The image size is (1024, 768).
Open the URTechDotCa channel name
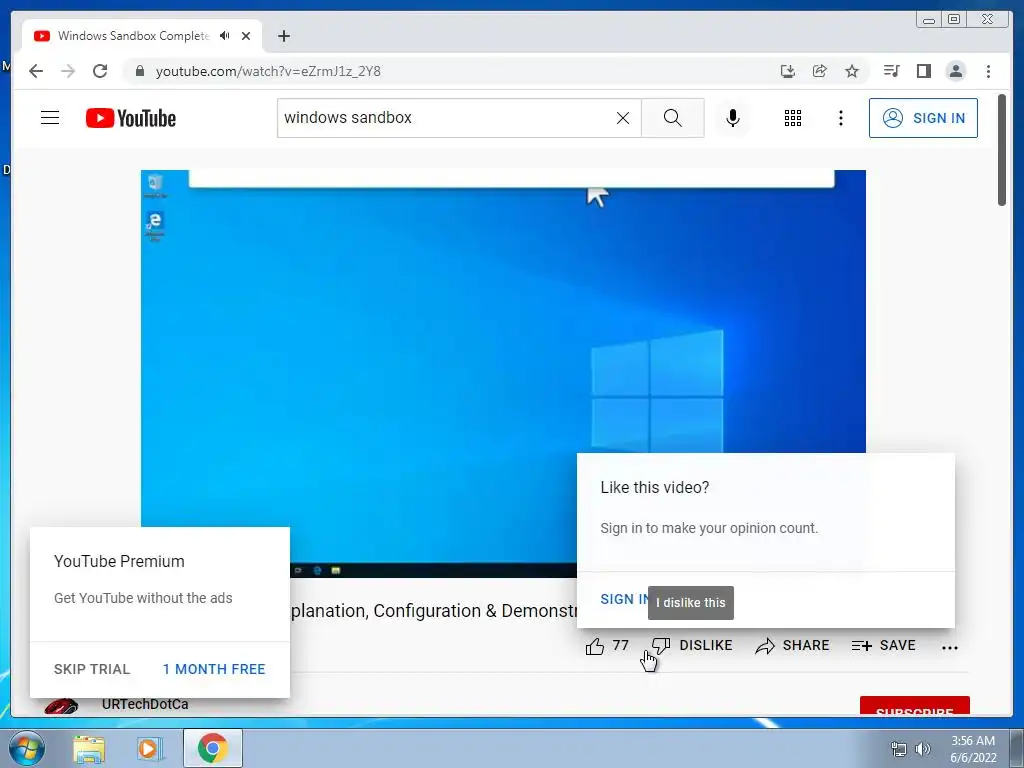145,705
